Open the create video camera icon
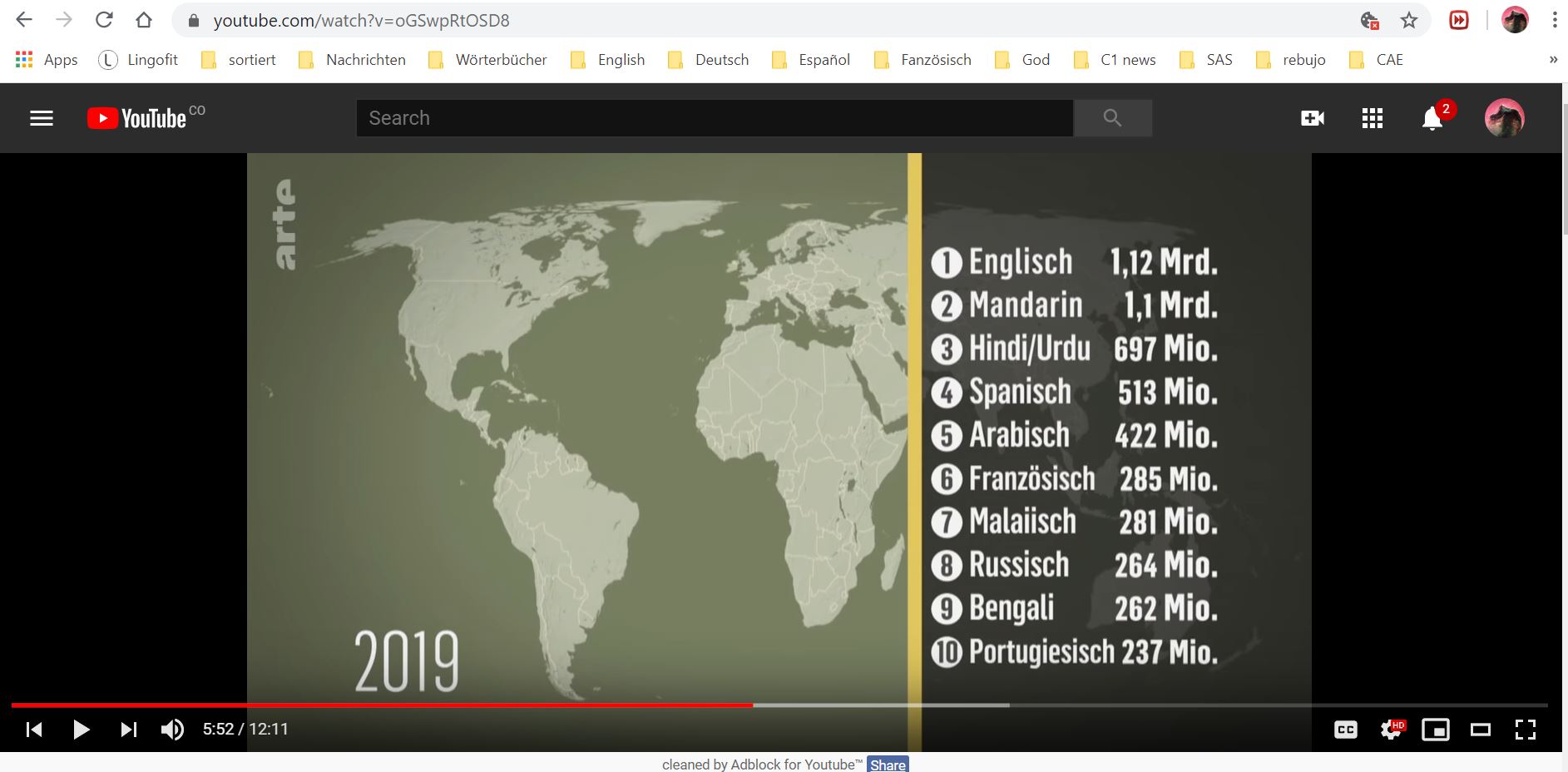1568x772 pixels. 1312,118
